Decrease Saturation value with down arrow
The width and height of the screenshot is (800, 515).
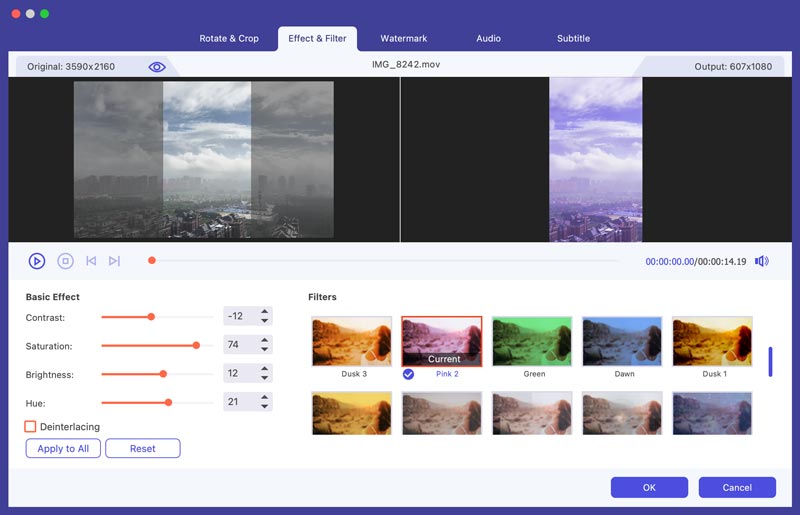point(265,351)
